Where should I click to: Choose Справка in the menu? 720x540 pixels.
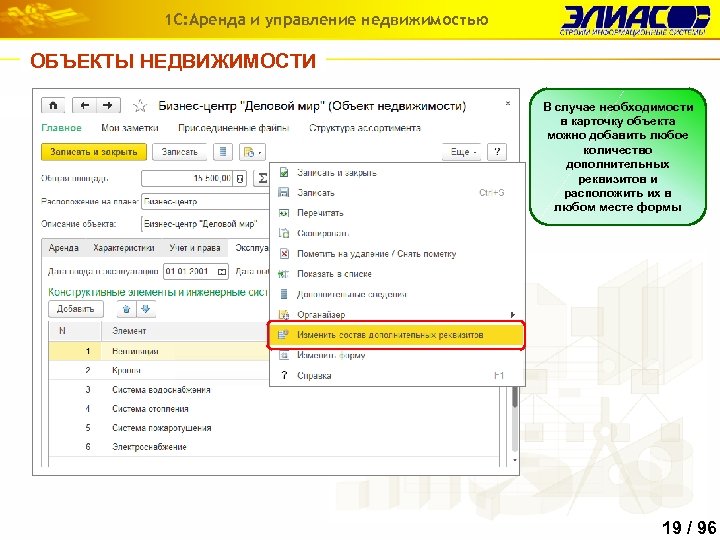pos(397,376)
